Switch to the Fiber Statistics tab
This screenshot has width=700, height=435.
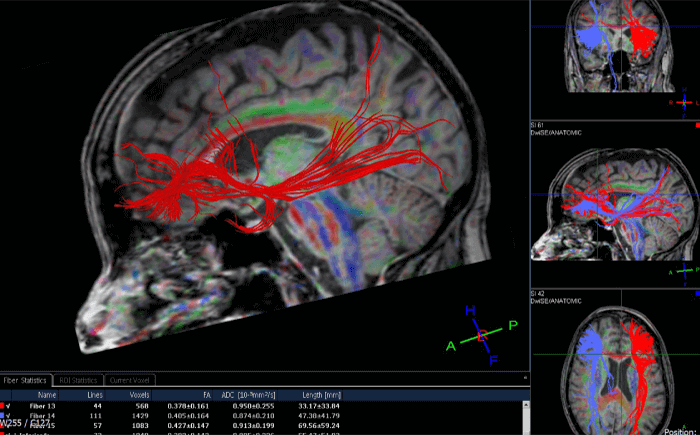pyautogui.click(x=26, y=380)
